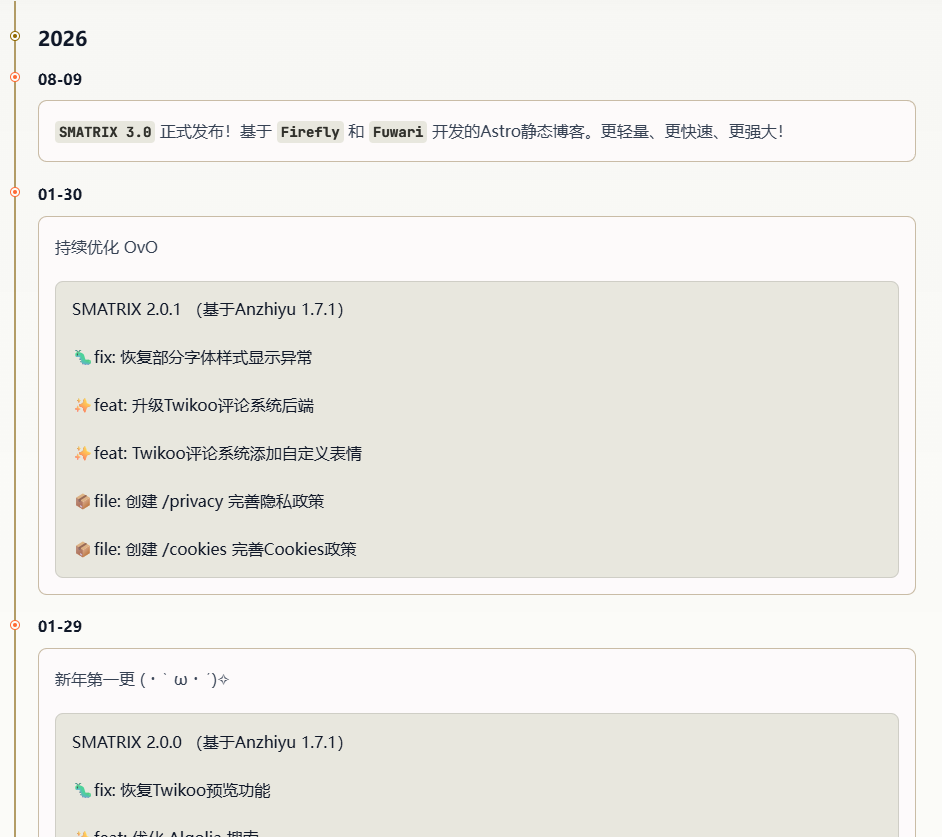The image size is (942, 837).
Task: Click the sparkle icon before 升级Twikoo评论系统后端
Action: (x=82, y=406)
